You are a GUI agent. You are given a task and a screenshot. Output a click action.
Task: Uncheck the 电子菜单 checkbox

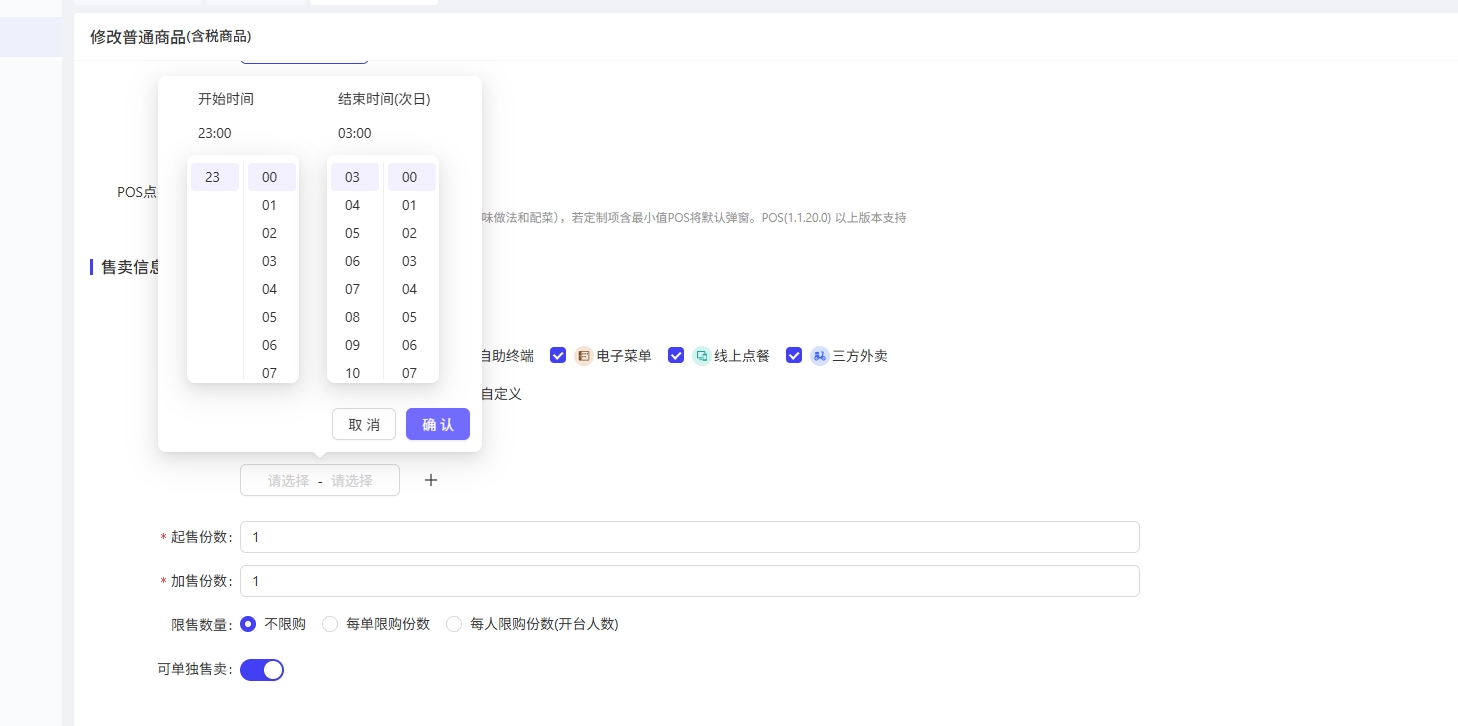tap(558, 355)
